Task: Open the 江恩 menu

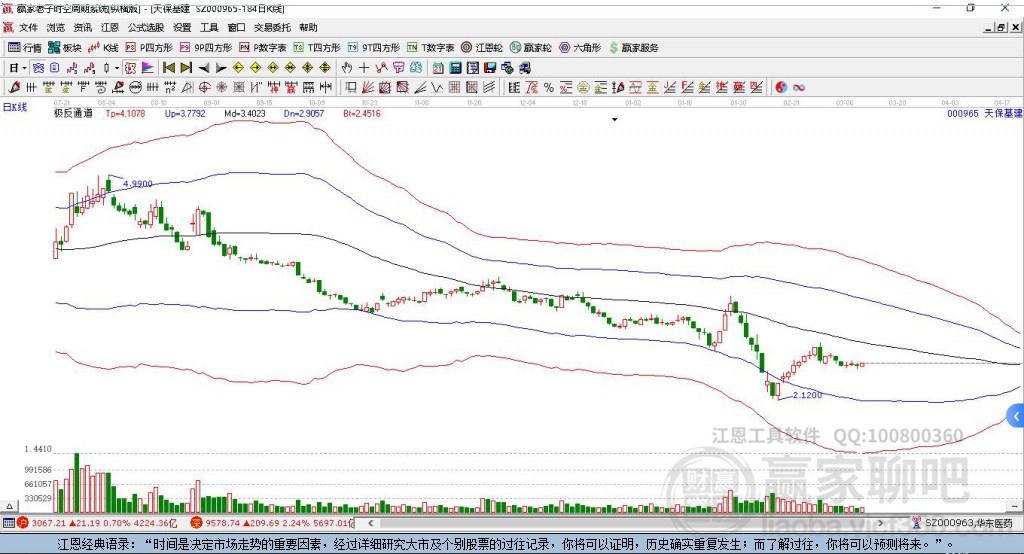Action: (x=110, y=27)
